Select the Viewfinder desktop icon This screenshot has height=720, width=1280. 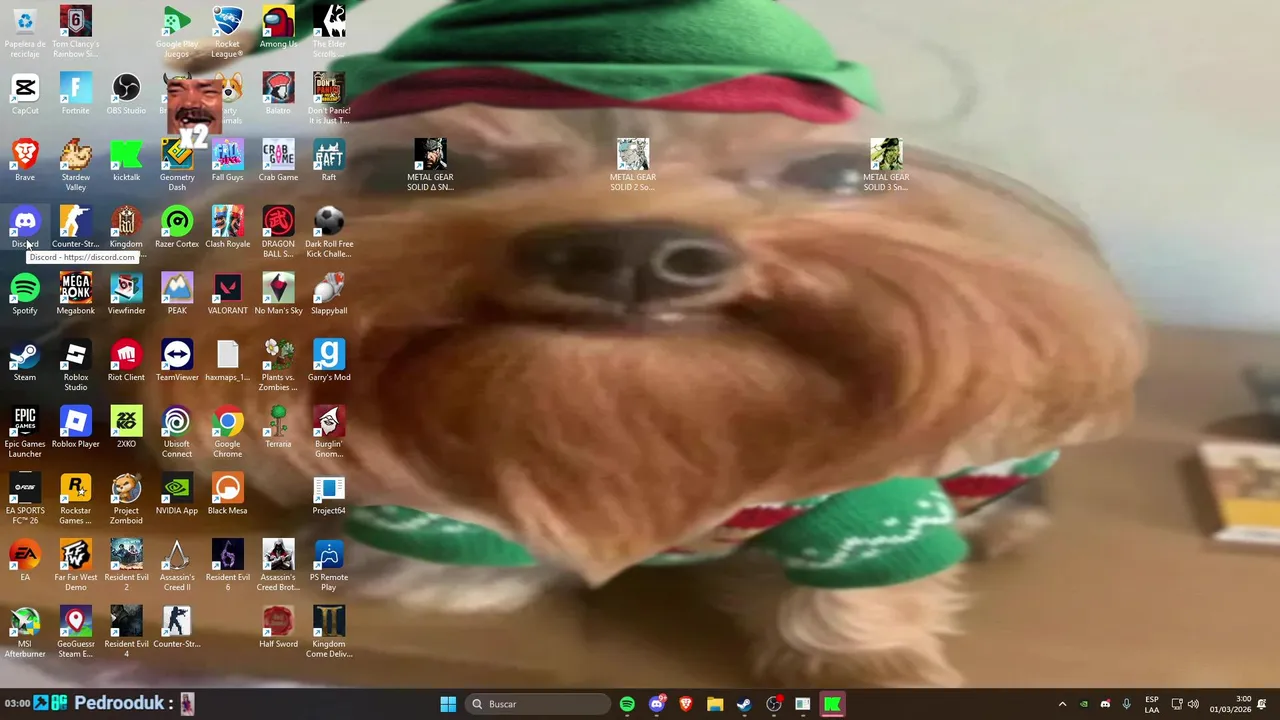pyautogui.click(x=126, y=294)
